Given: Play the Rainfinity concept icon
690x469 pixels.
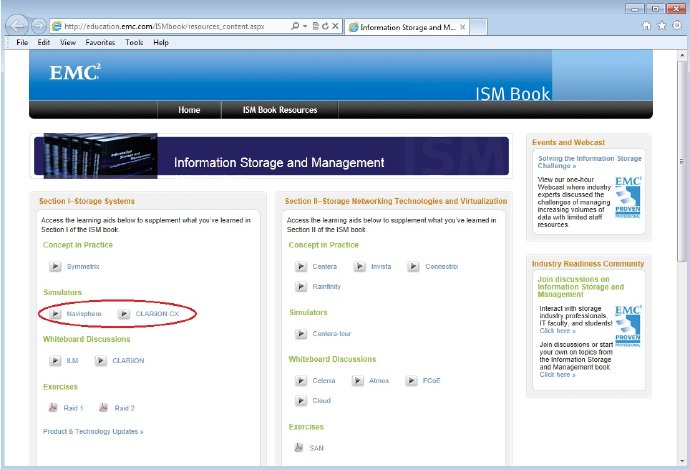Looking at the screenshot, I should (x=301, y=286).
